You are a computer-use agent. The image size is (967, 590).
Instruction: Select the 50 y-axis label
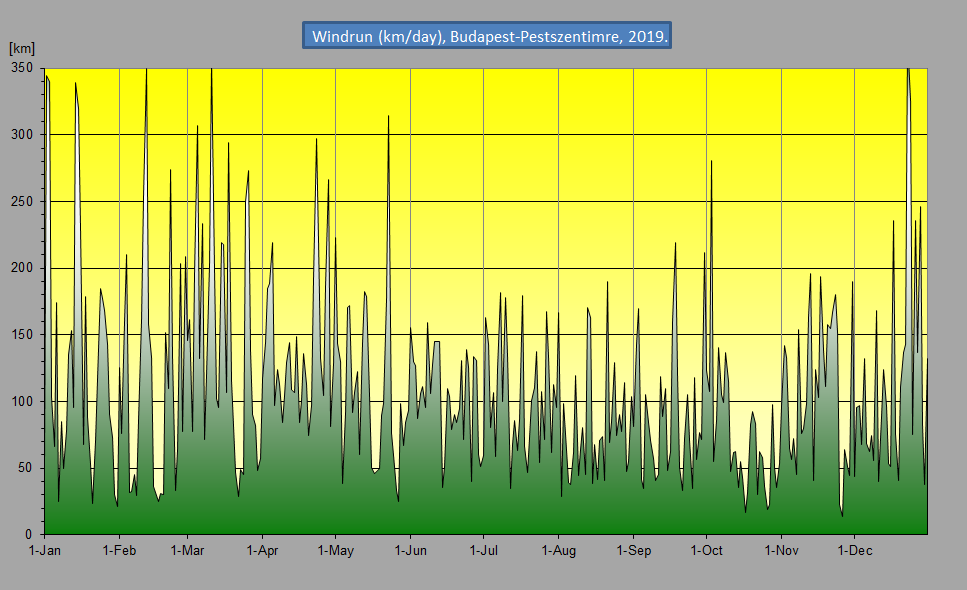point(26,468)
